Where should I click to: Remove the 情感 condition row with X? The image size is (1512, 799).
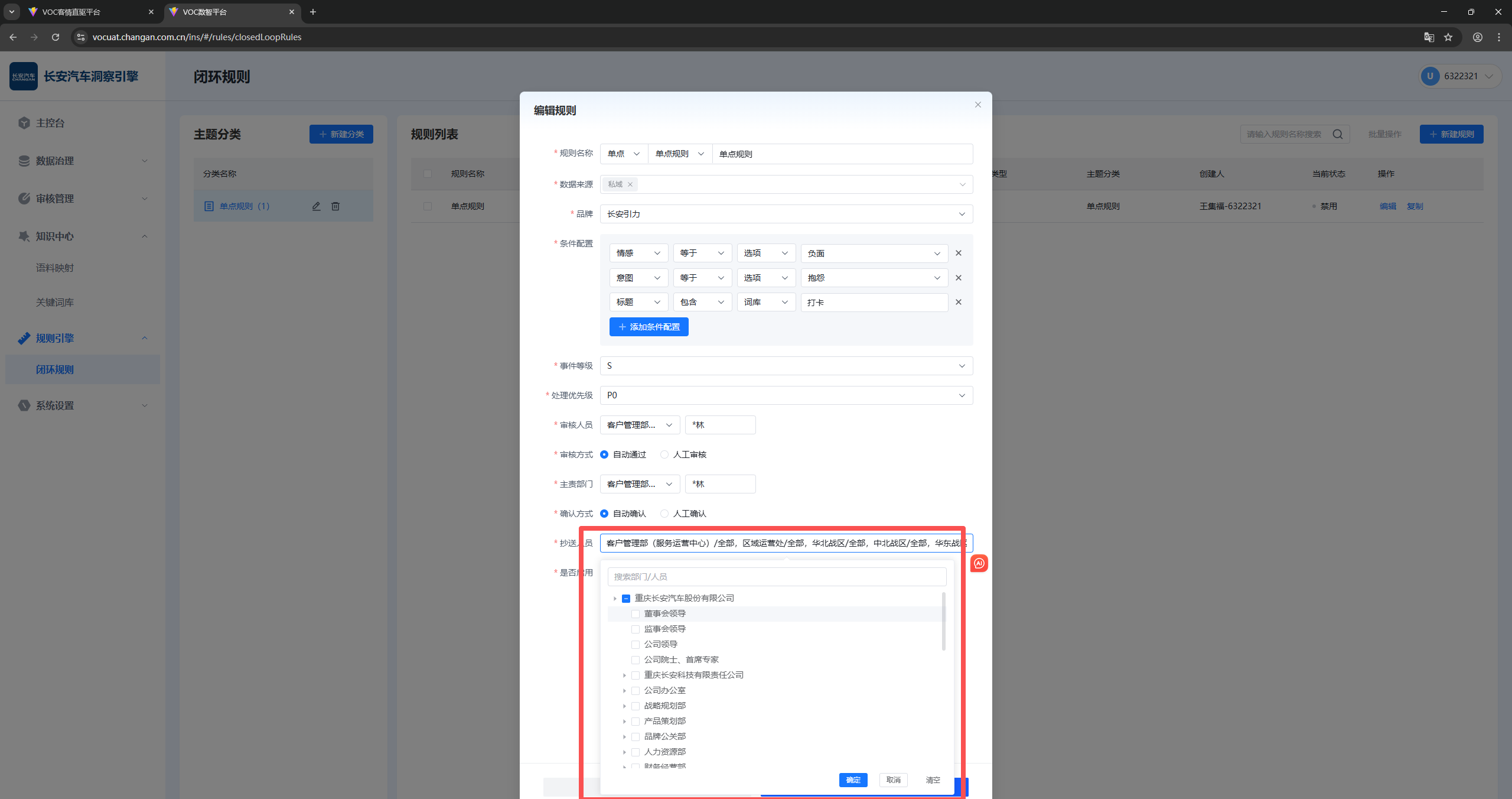coord(958,253)
